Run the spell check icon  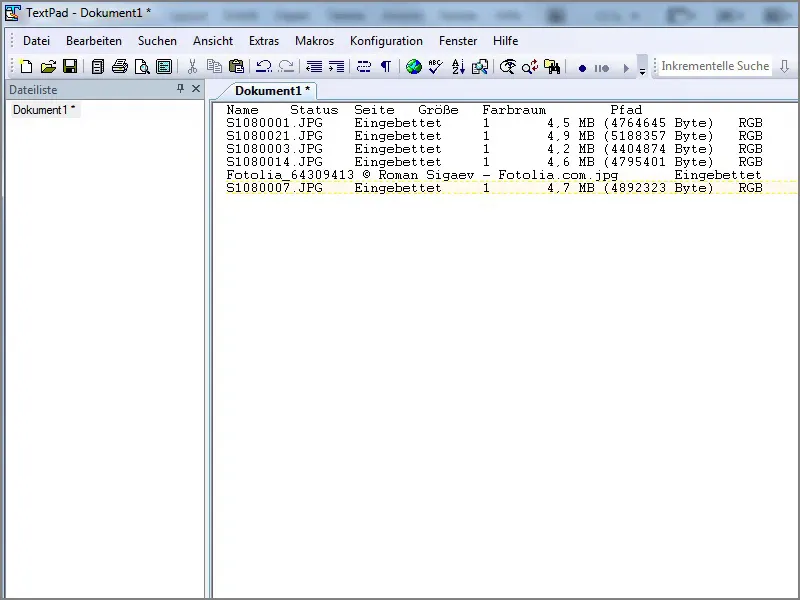tap(434, 67)
